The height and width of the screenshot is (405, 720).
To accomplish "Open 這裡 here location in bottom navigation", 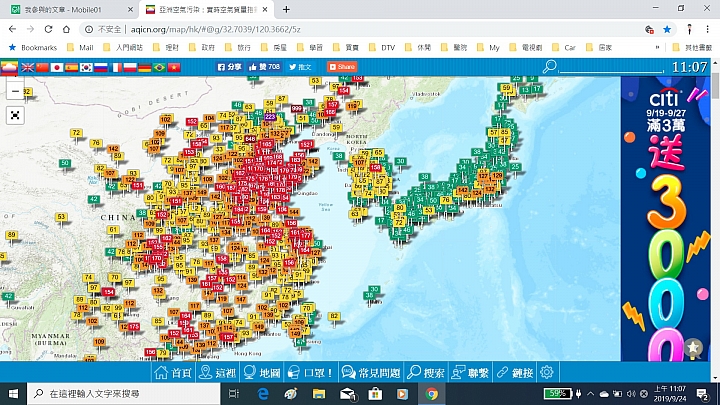I will click(217, 372).
